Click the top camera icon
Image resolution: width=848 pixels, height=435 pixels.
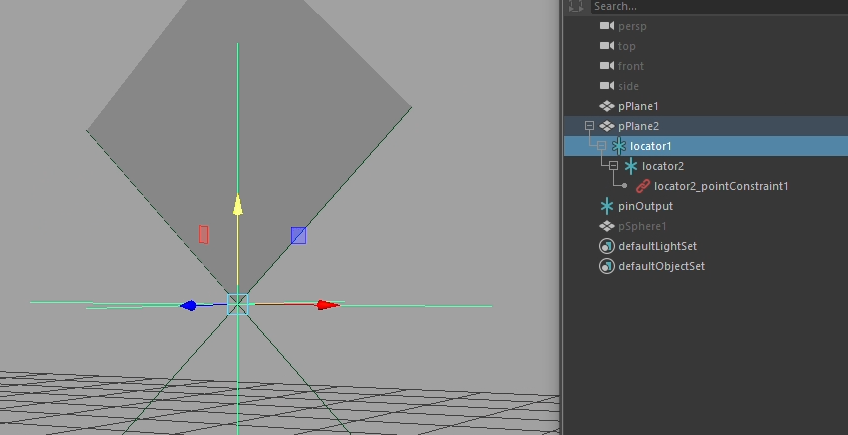pyautogui.click(x=607, y=46)
